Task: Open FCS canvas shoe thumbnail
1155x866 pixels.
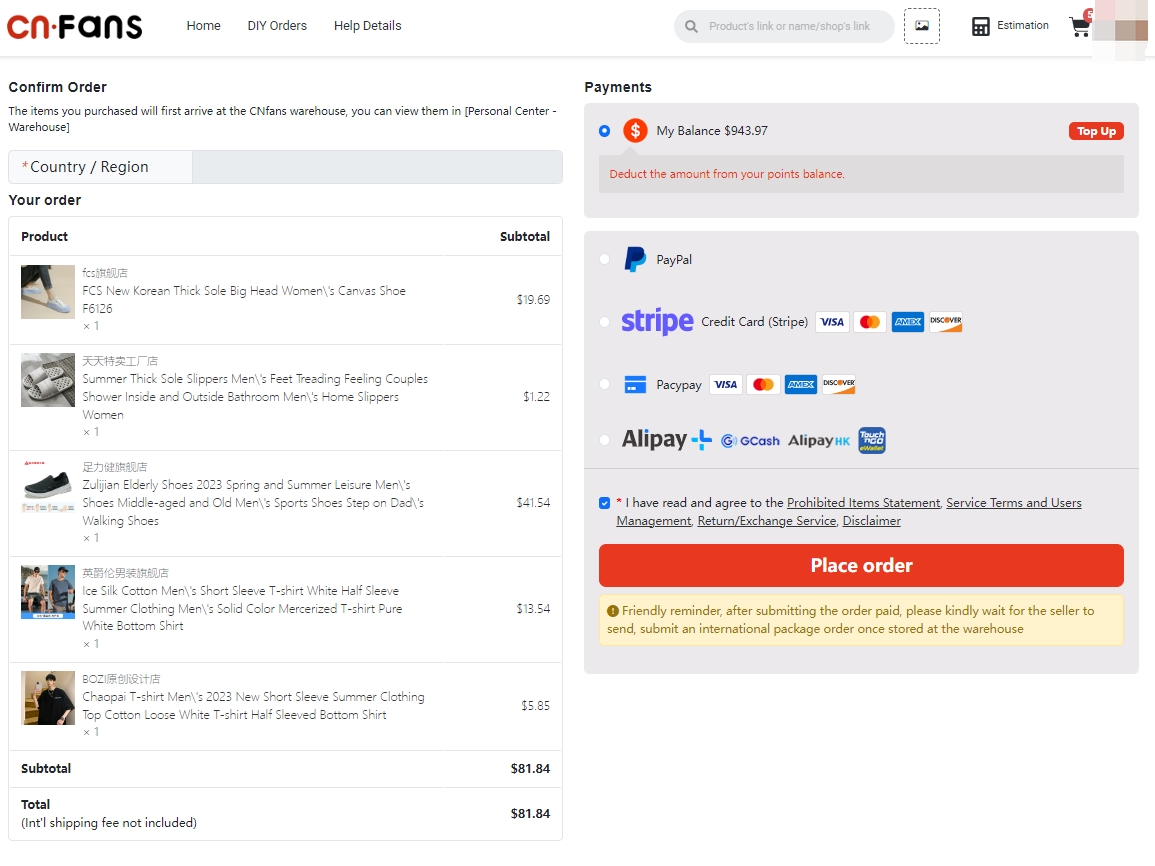Action: [x=48, y=292]
